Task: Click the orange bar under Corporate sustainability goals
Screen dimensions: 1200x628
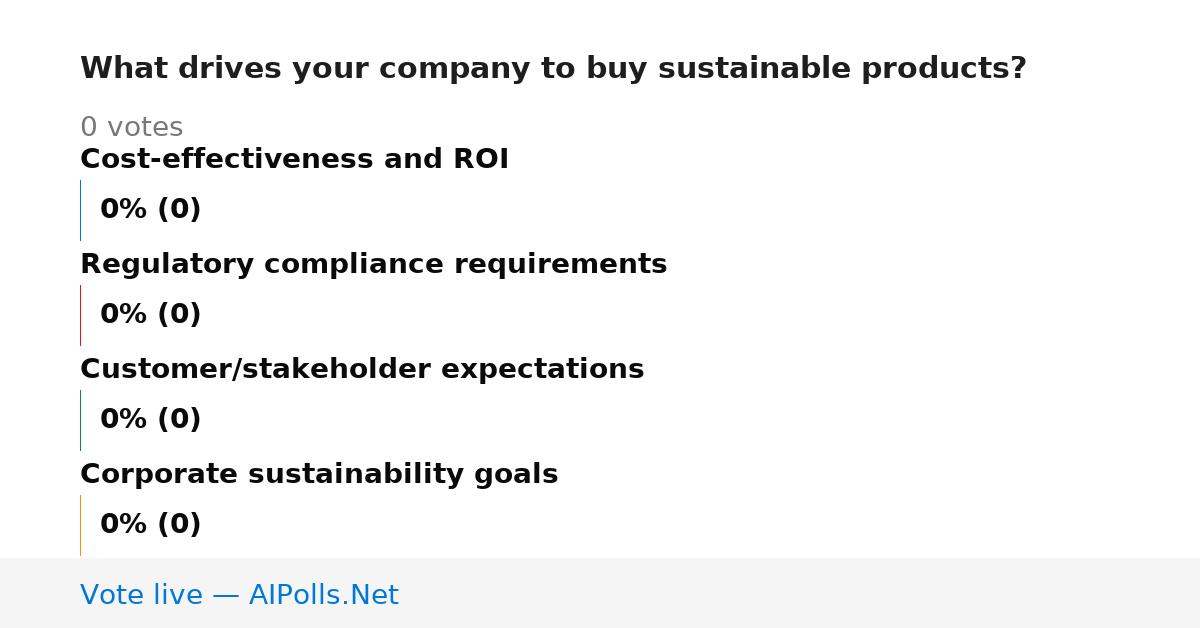Action: pos(80,525)
